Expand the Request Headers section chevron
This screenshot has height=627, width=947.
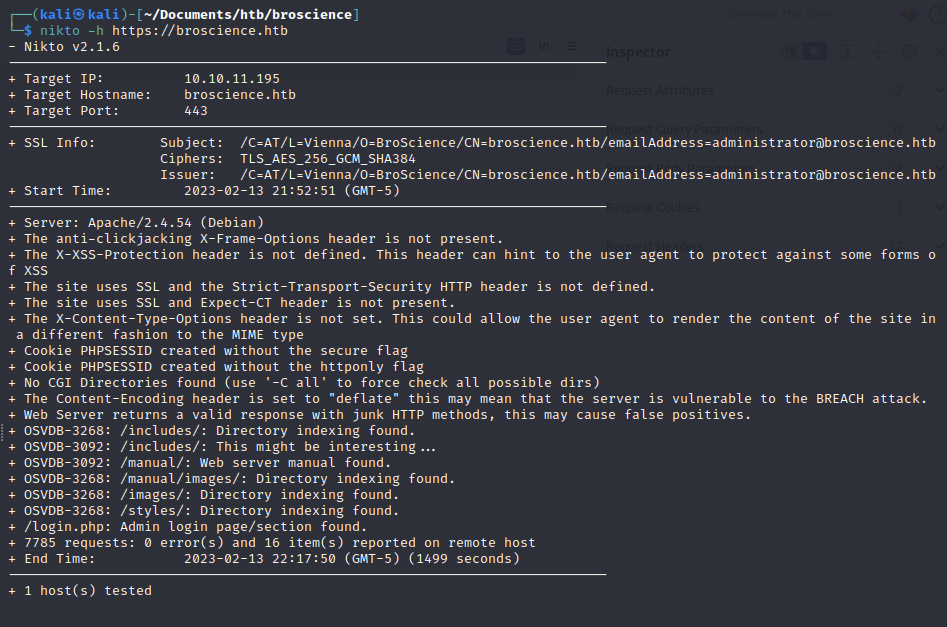click(939, 246)
